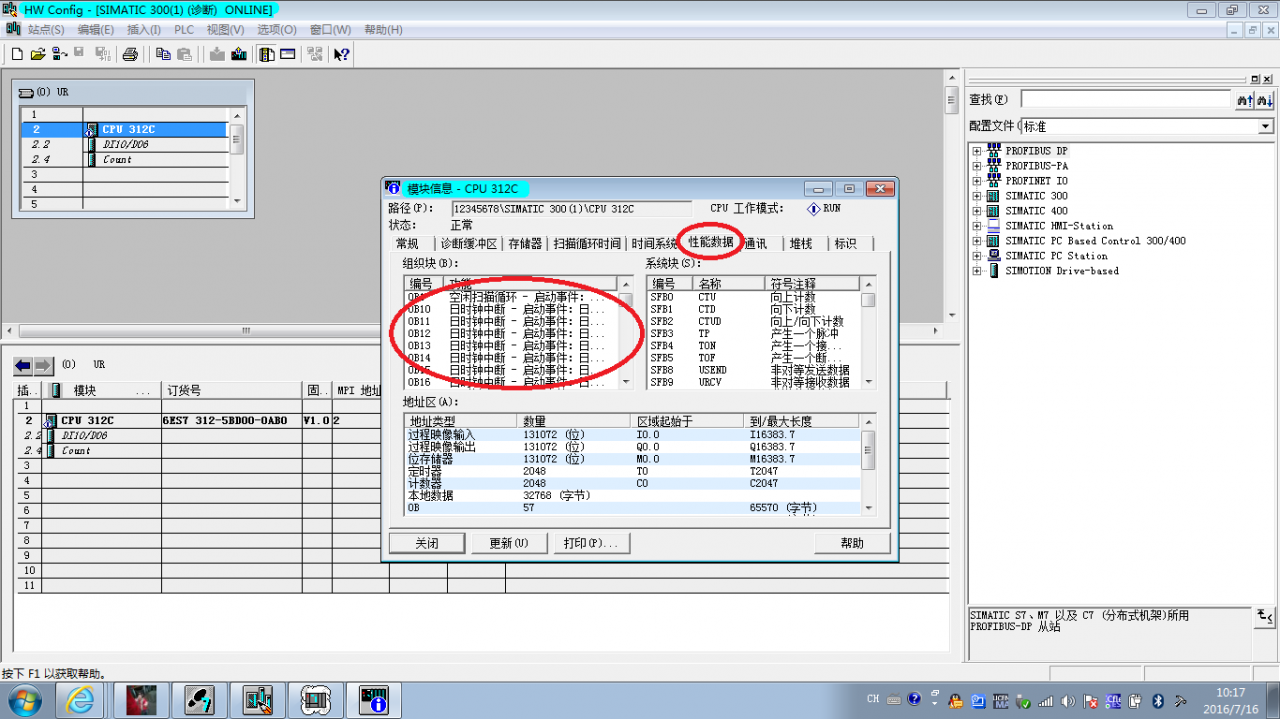This screenshot has width=1280, height=719.
Task: Expand the PROFINET IO catalog node
Action: pos(976,181)
